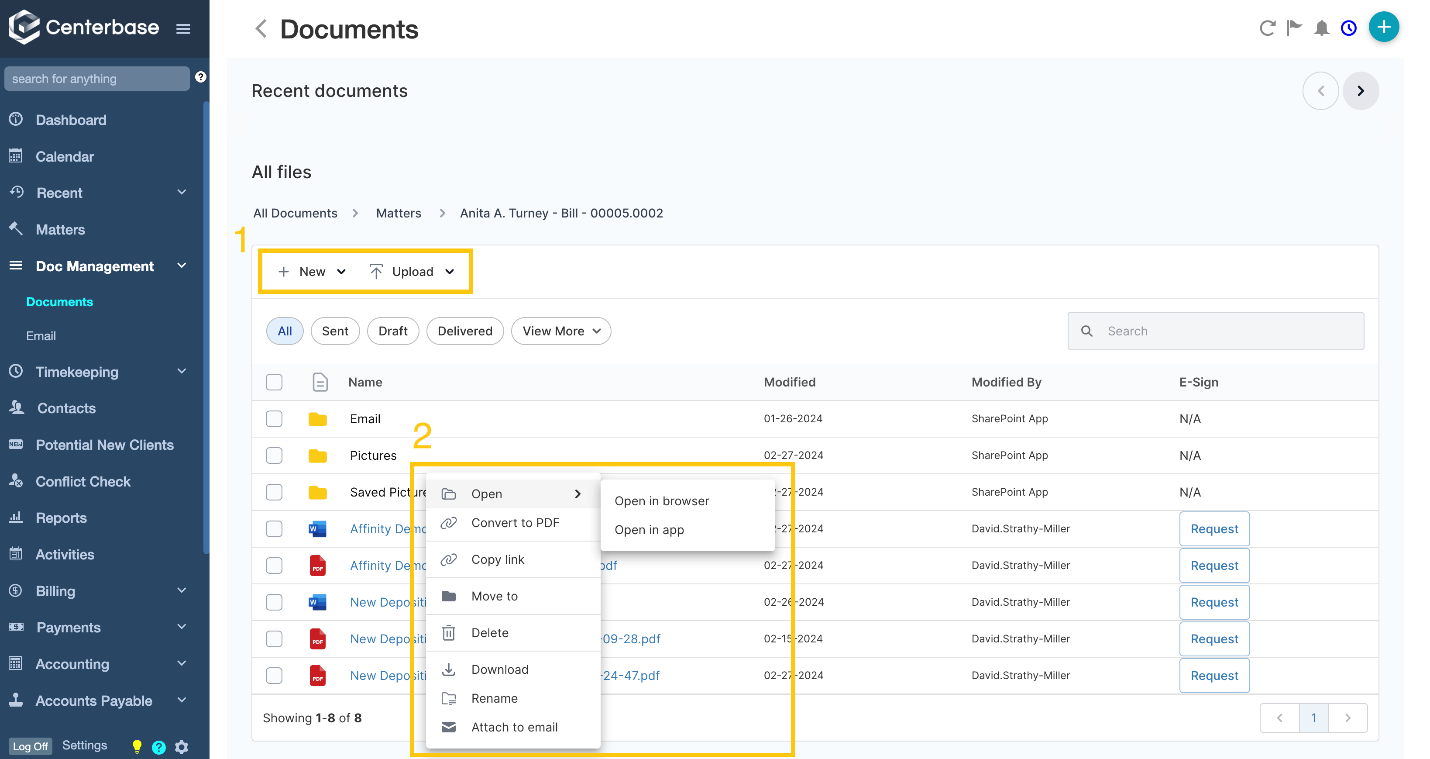Click the back arrow beside Documents
The height and width of the screenshot is (759, 1430).
click(261, 29)
